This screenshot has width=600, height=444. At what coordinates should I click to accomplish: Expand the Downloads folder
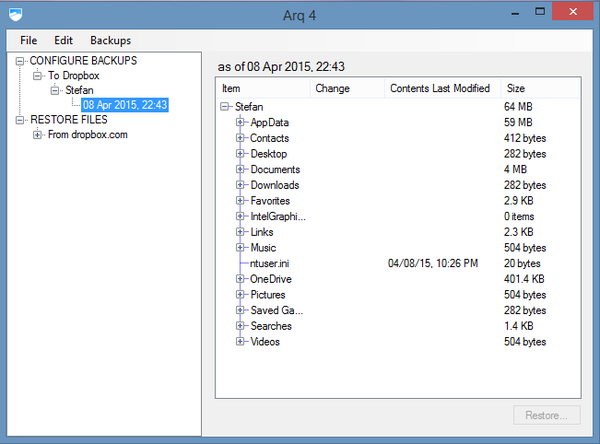pos(240,185)
